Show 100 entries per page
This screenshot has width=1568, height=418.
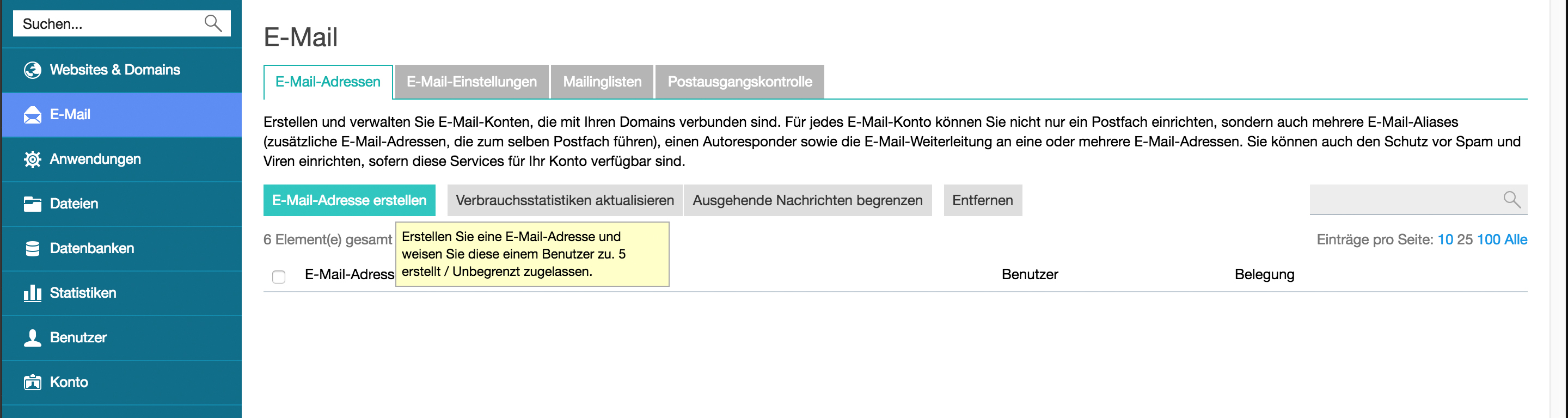point(1487,239)
